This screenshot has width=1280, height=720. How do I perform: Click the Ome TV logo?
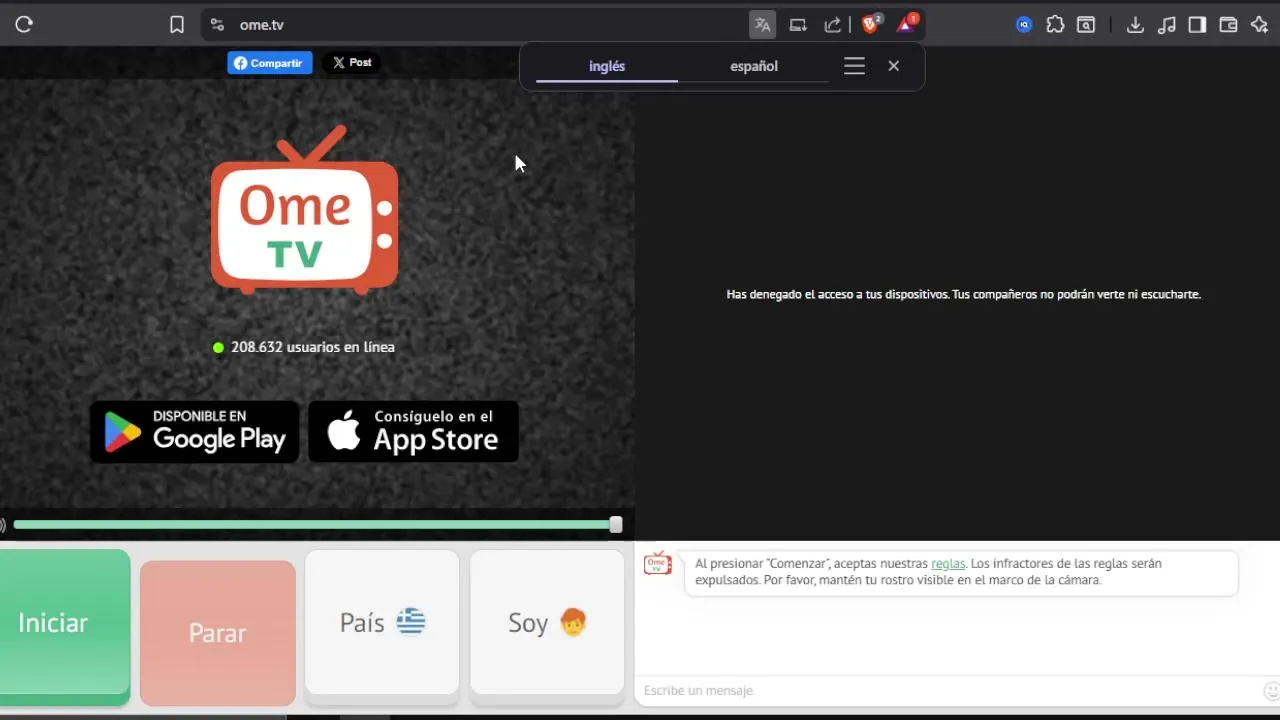(x=305, y=210)
